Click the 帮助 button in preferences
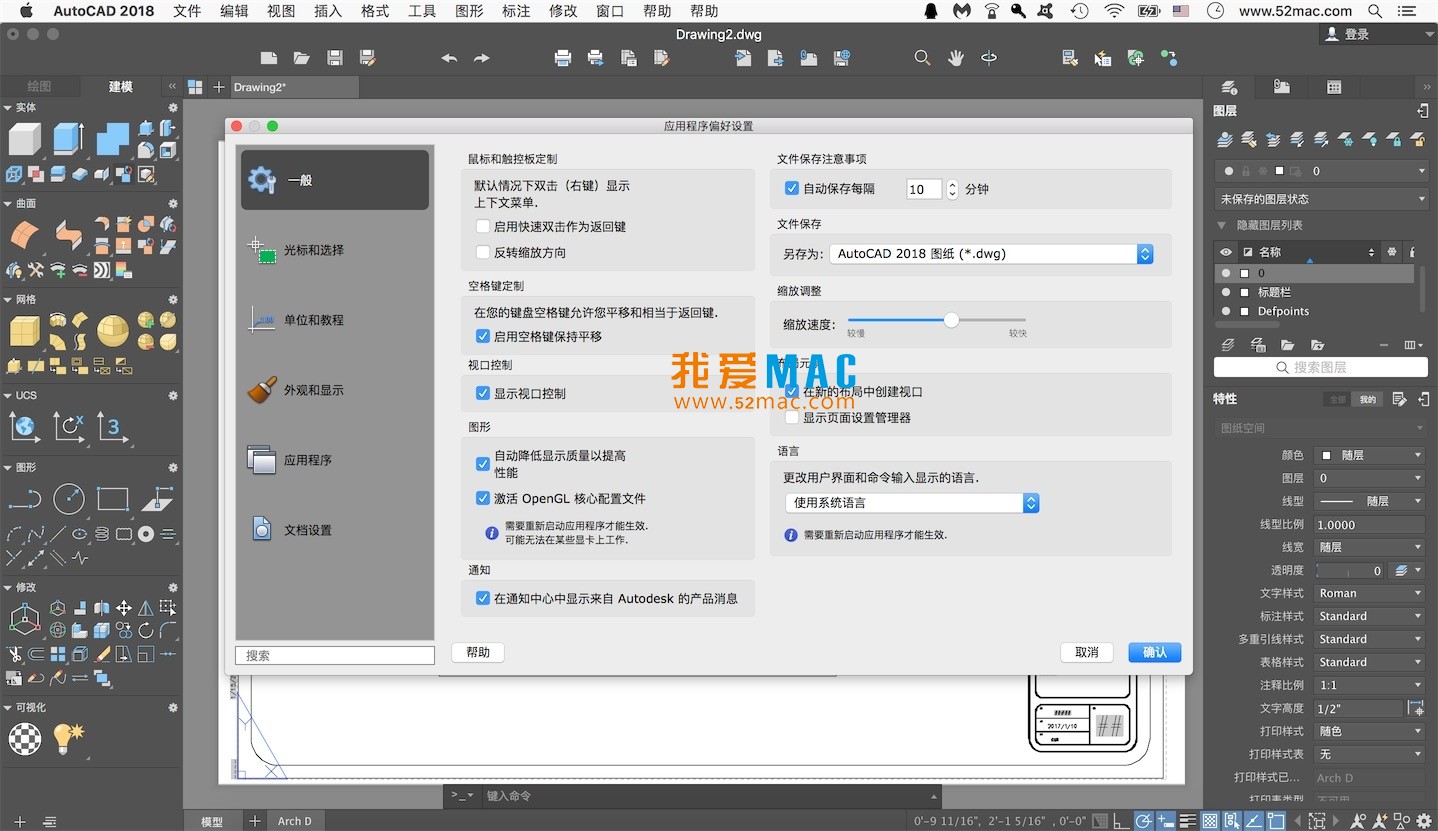This screenshot has height=831, width=1438. 478,652
